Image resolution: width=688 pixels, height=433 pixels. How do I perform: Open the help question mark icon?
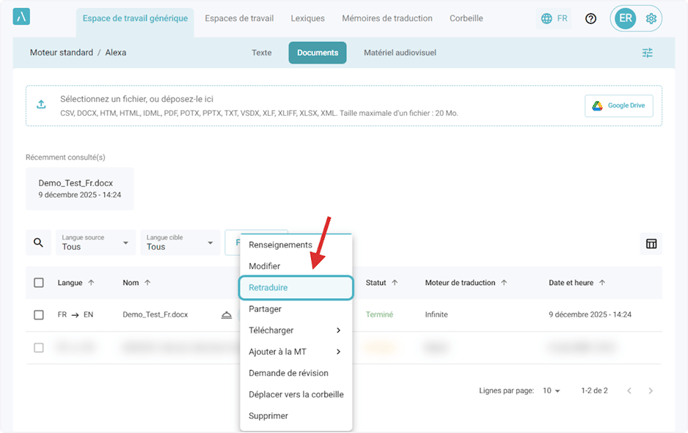[591, 19]
